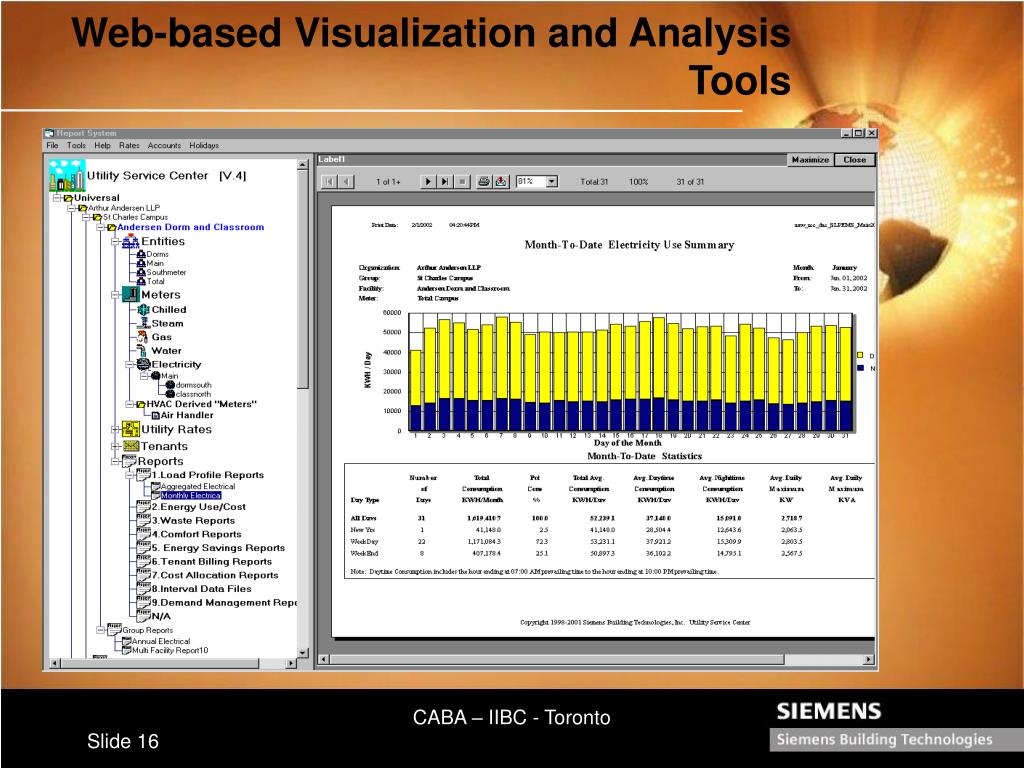
Task: Collapse the Group Reports node
Action: [101, 630]
